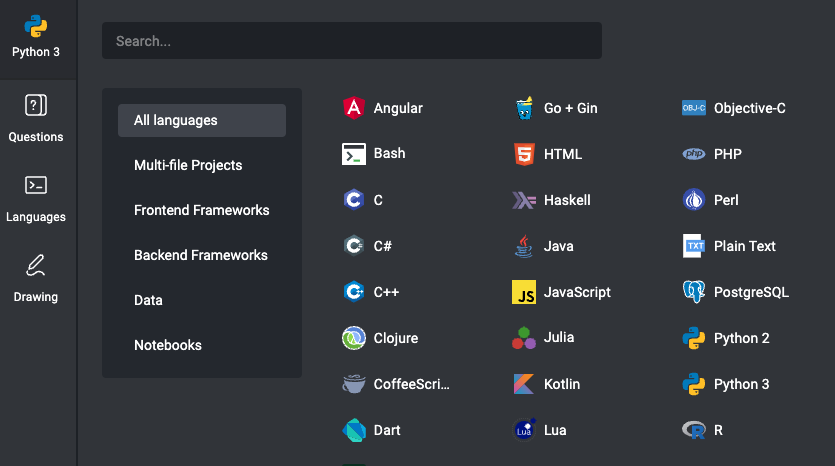Select the Kotlin logo icon
Image resolution: width=835 pixels, height=466 pixels.
click(x=523, y=384)
